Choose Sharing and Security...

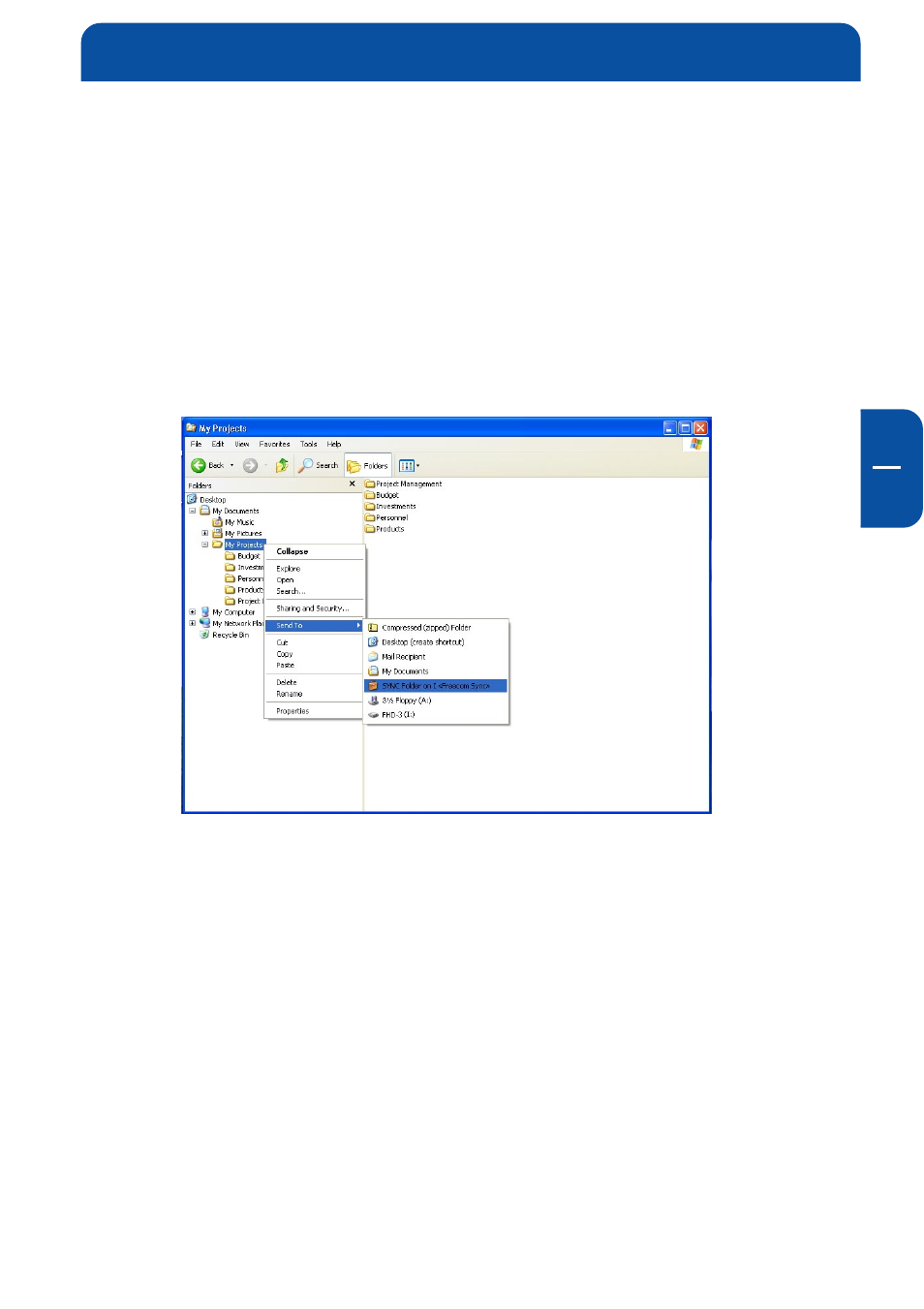click(x=314, y=608)
